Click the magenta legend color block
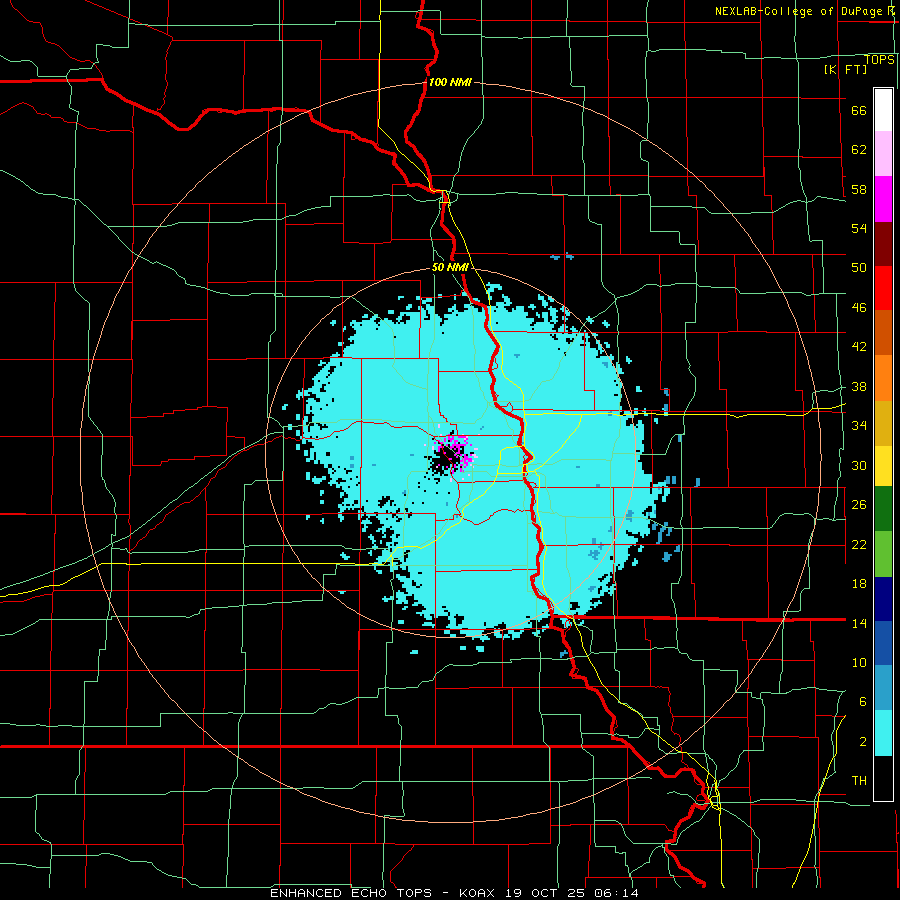 tap(883, 199)
